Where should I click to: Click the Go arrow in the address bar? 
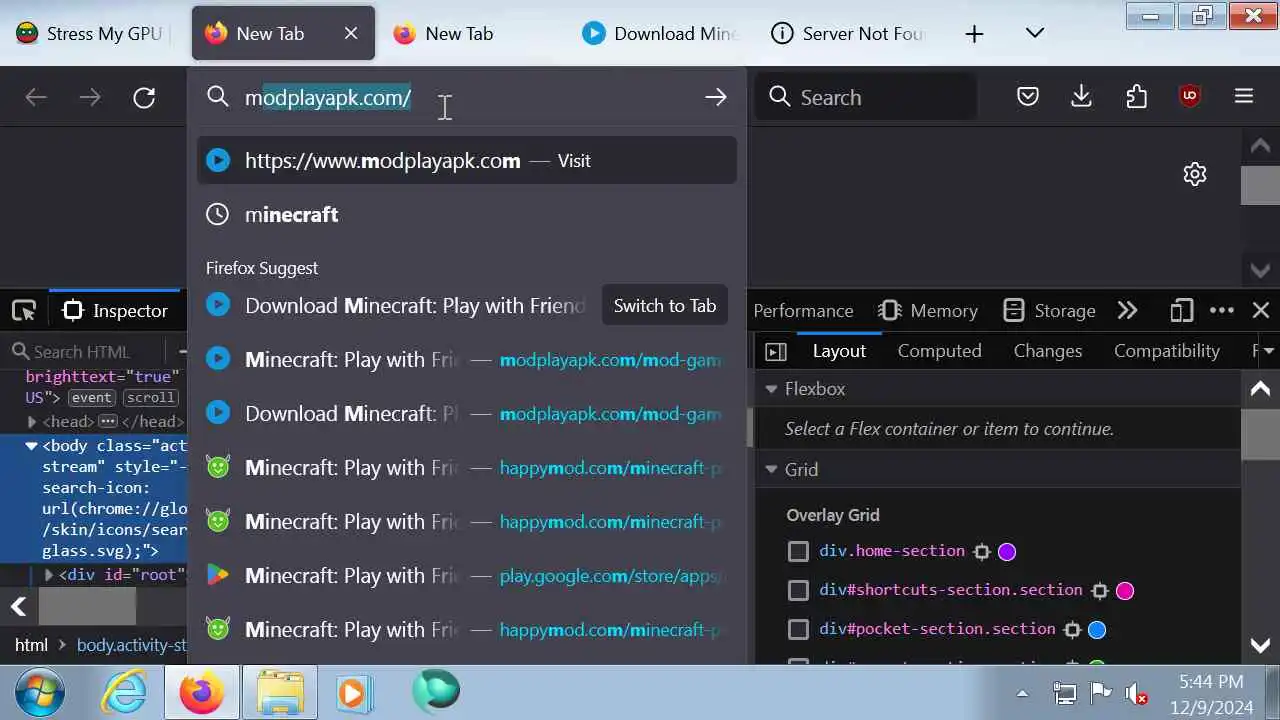715,97
